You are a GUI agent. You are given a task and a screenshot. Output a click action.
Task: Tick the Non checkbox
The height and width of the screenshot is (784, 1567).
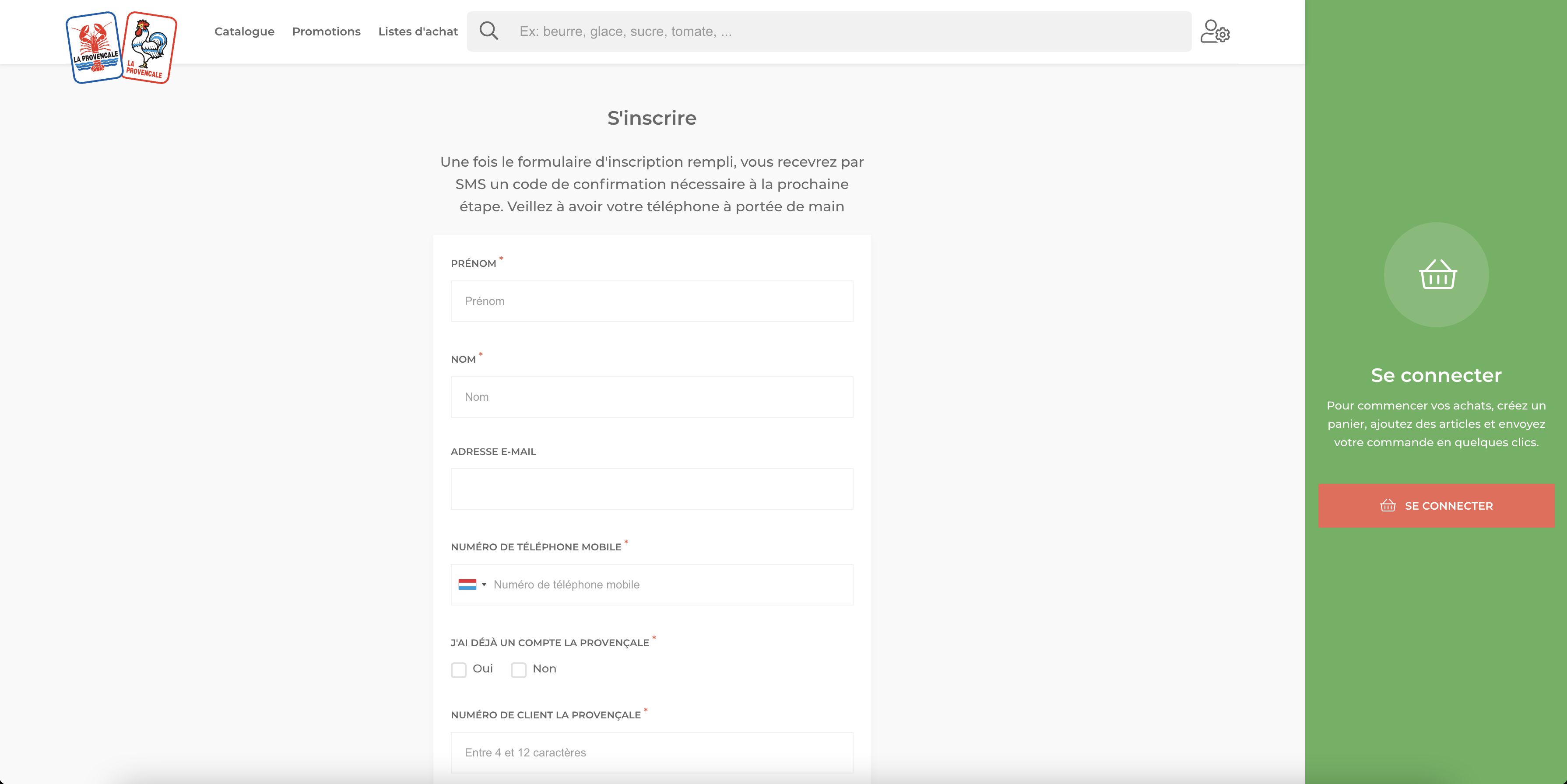coord(518,670)
